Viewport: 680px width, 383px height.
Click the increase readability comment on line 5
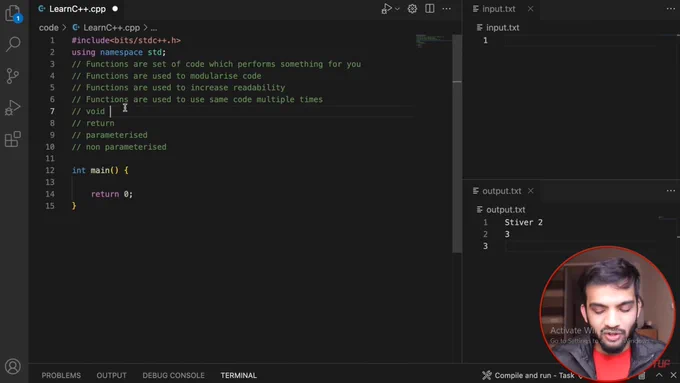point(178,88)
